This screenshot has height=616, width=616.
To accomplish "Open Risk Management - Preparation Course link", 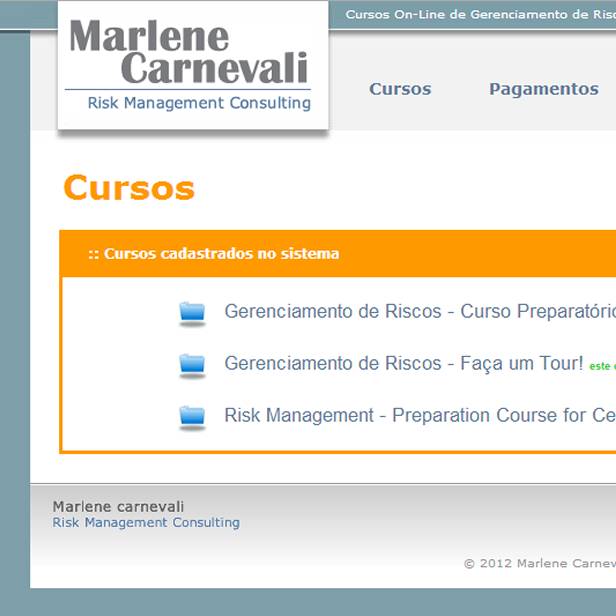I will pyautogui.click(x=419, y=416).
